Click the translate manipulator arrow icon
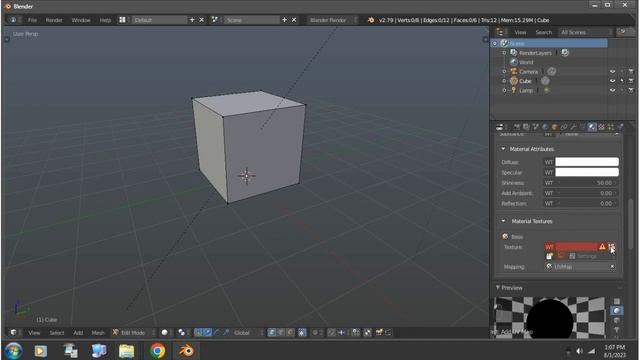The image size is (640, 360). tap(207, 333)
